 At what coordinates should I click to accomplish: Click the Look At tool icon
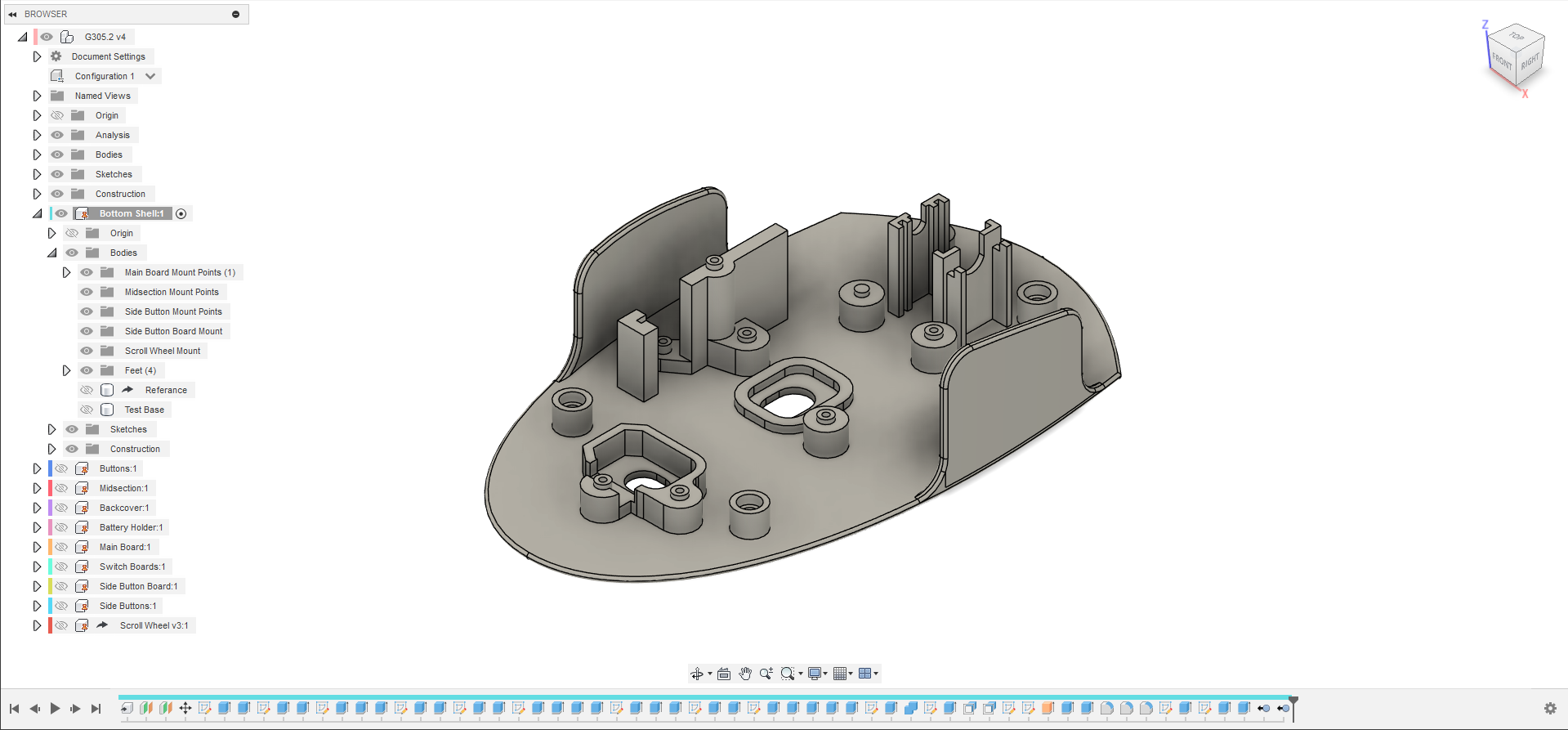tap(724, 674)
